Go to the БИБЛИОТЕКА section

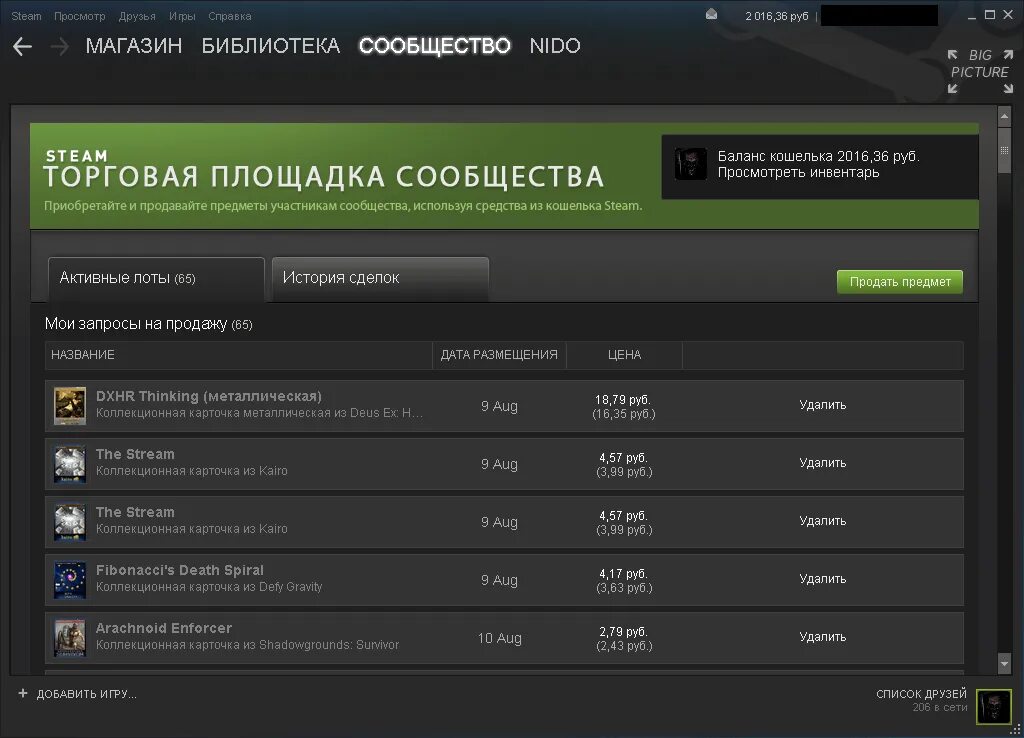[271, 46]
